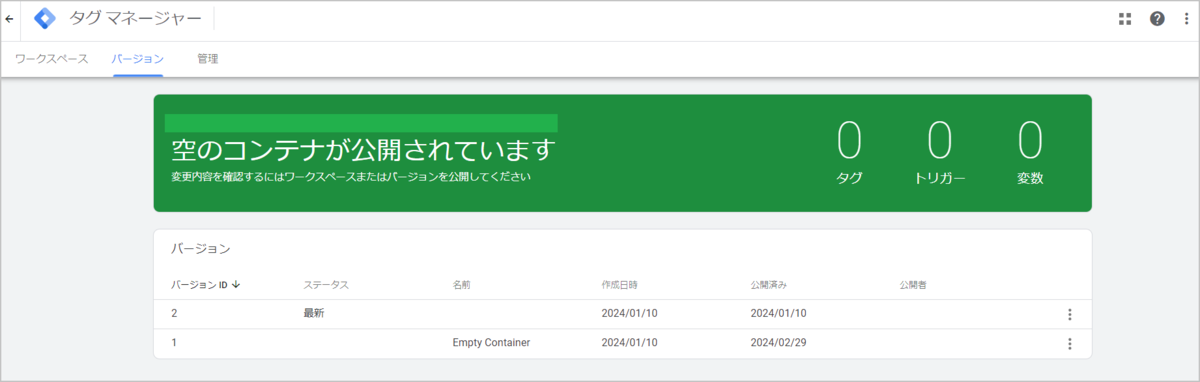Click the 空のコンテナが公開されています heading

click(362, 150)
